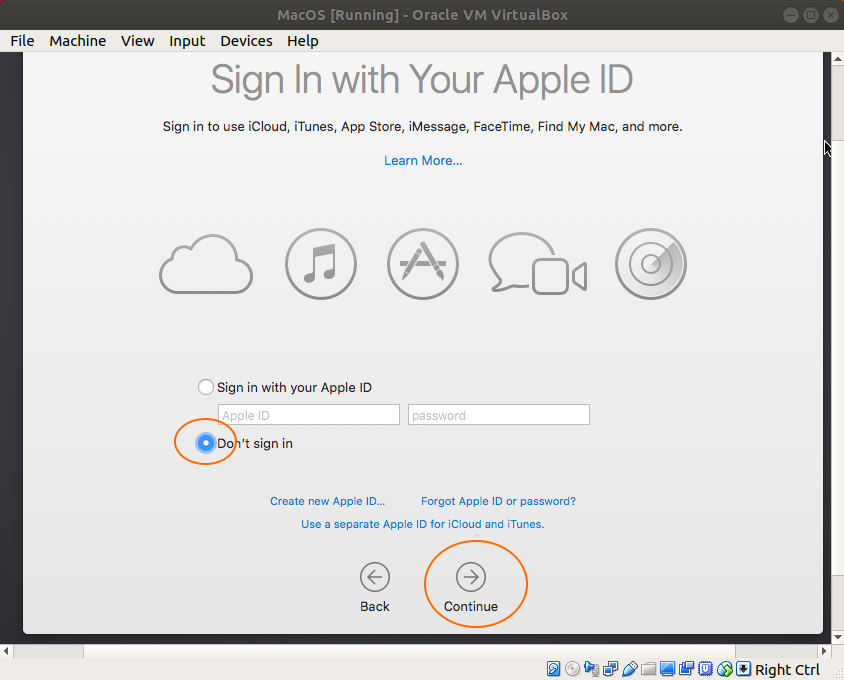Open the Devices menu
The height and width of the screenshot is (680, 844).
(246, 41)
